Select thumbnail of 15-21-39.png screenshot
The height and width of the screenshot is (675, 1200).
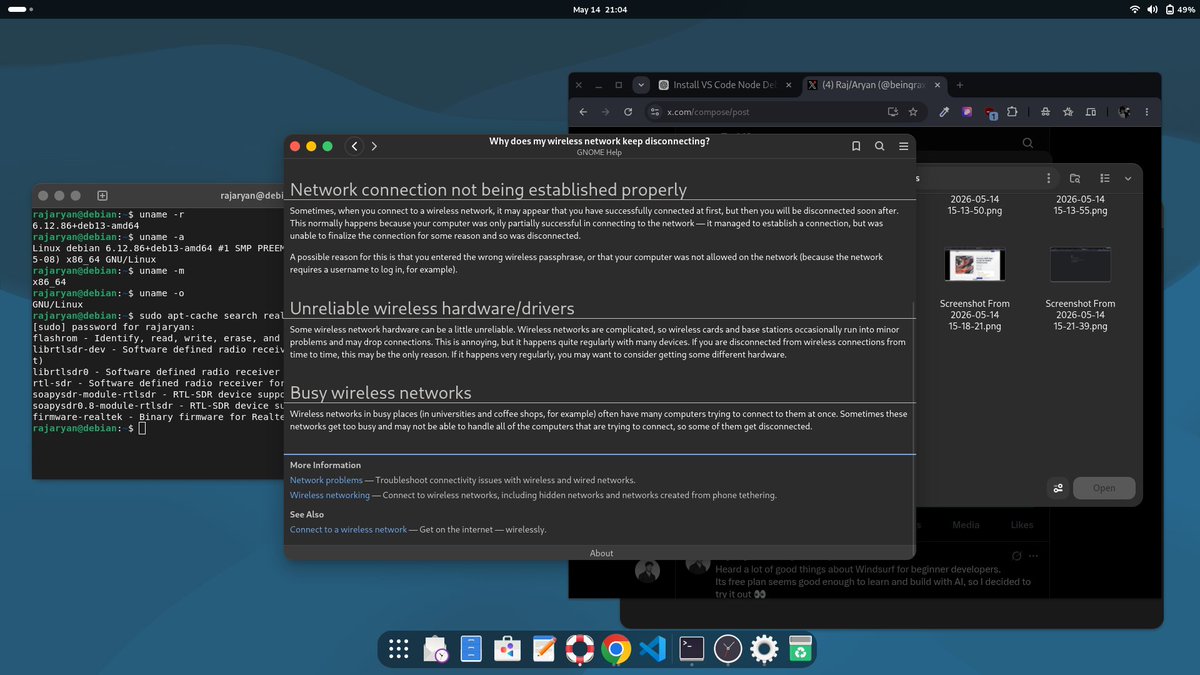point(1080,264)
